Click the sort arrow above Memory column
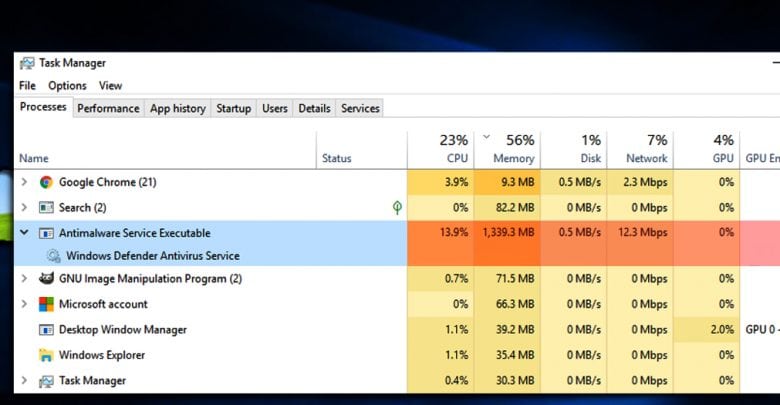Image resolution: width=780 pixels, height=405 pixels. 487,137
